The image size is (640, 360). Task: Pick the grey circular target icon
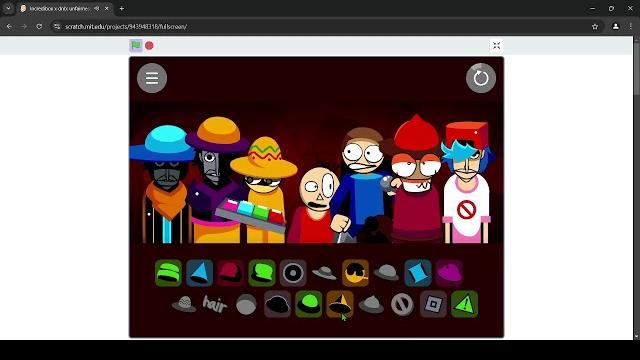(x=293, y=273)
